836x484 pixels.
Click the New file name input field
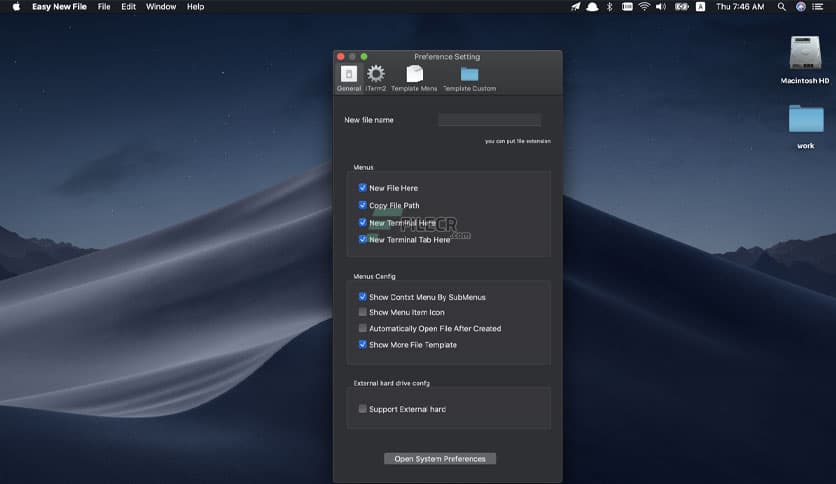coord(489,120)
